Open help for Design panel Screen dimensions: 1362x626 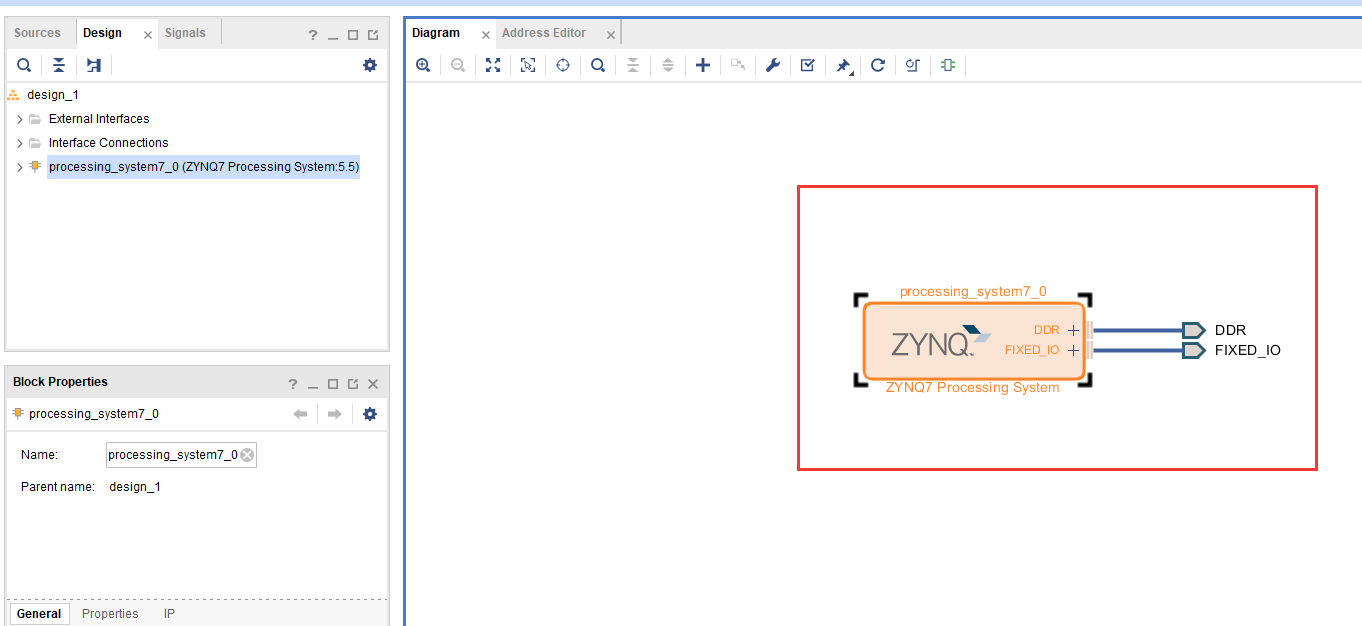tap(313, 35)
